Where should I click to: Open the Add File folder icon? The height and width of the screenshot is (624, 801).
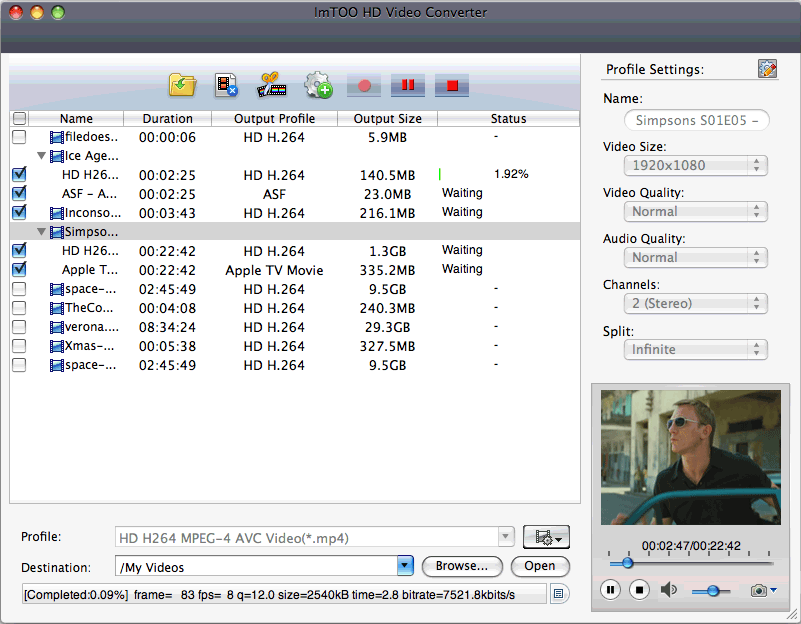pyautogui.click(x=182, y=85)
